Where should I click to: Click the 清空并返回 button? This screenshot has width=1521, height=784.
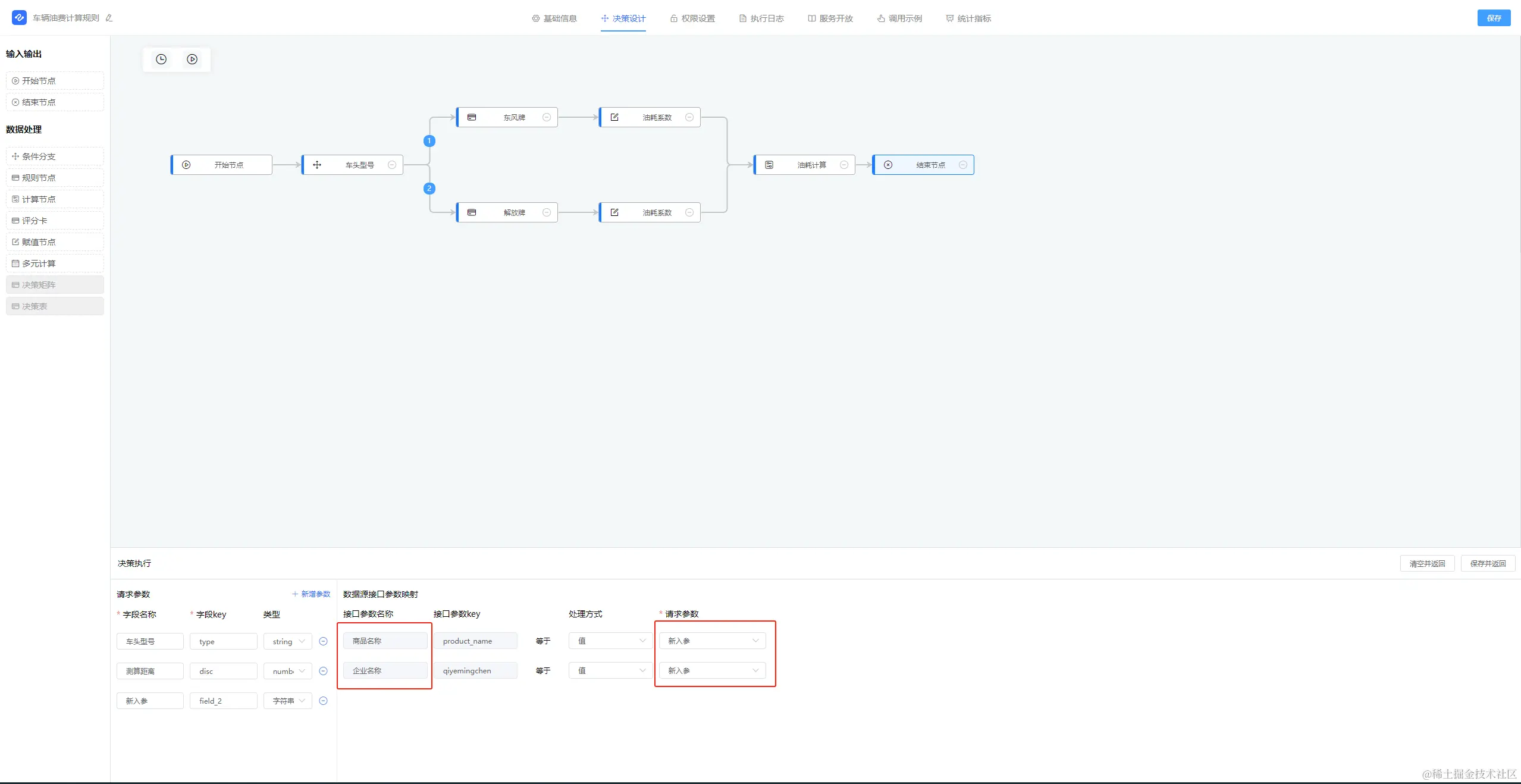1426,563
